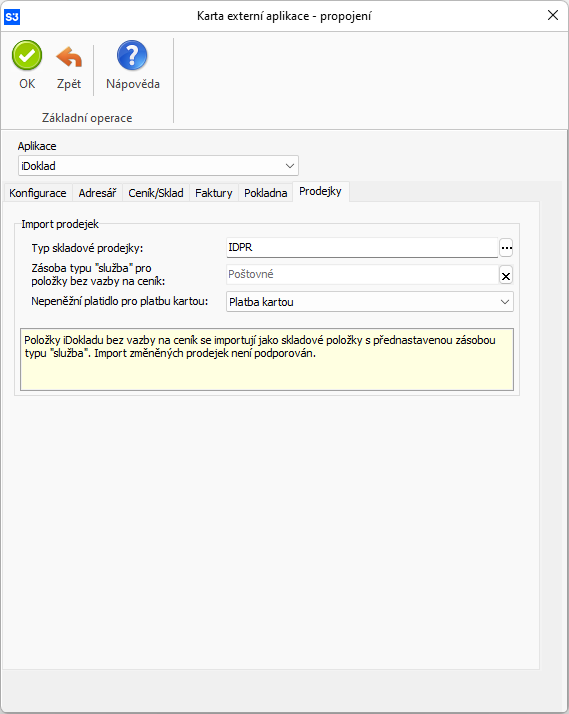569x714 pixels.
Task: Click 'Nepeněžní platidlo pro platbu kartou:' label
Action: [x=120, y=301]
